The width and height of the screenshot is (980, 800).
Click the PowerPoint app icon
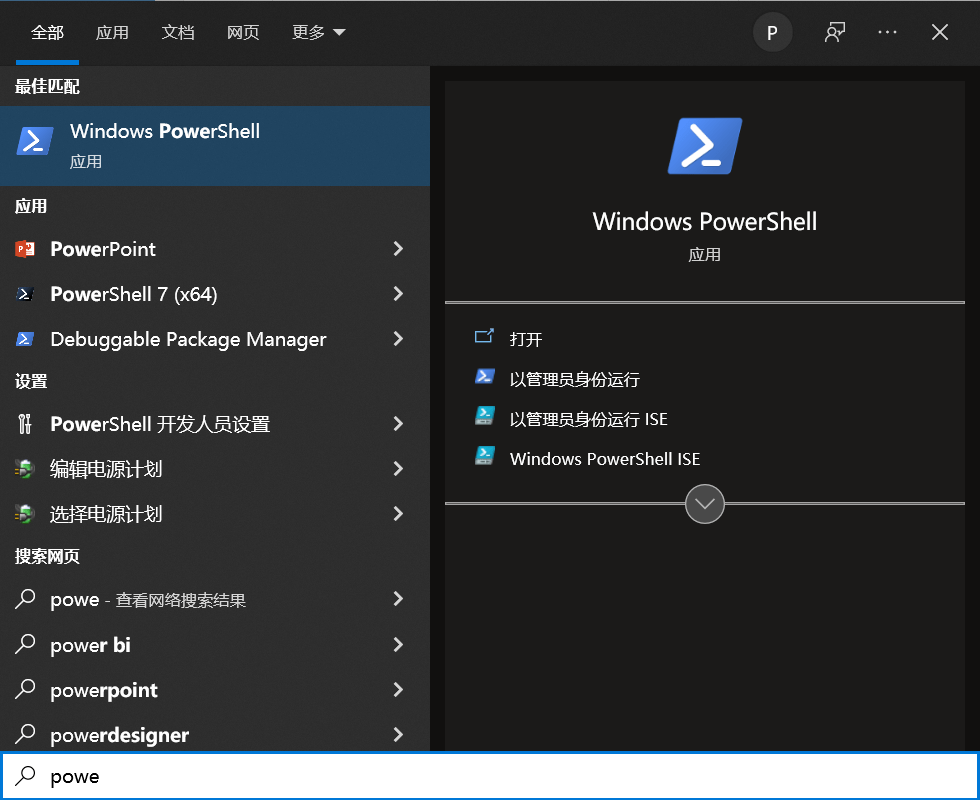(25, 249)
